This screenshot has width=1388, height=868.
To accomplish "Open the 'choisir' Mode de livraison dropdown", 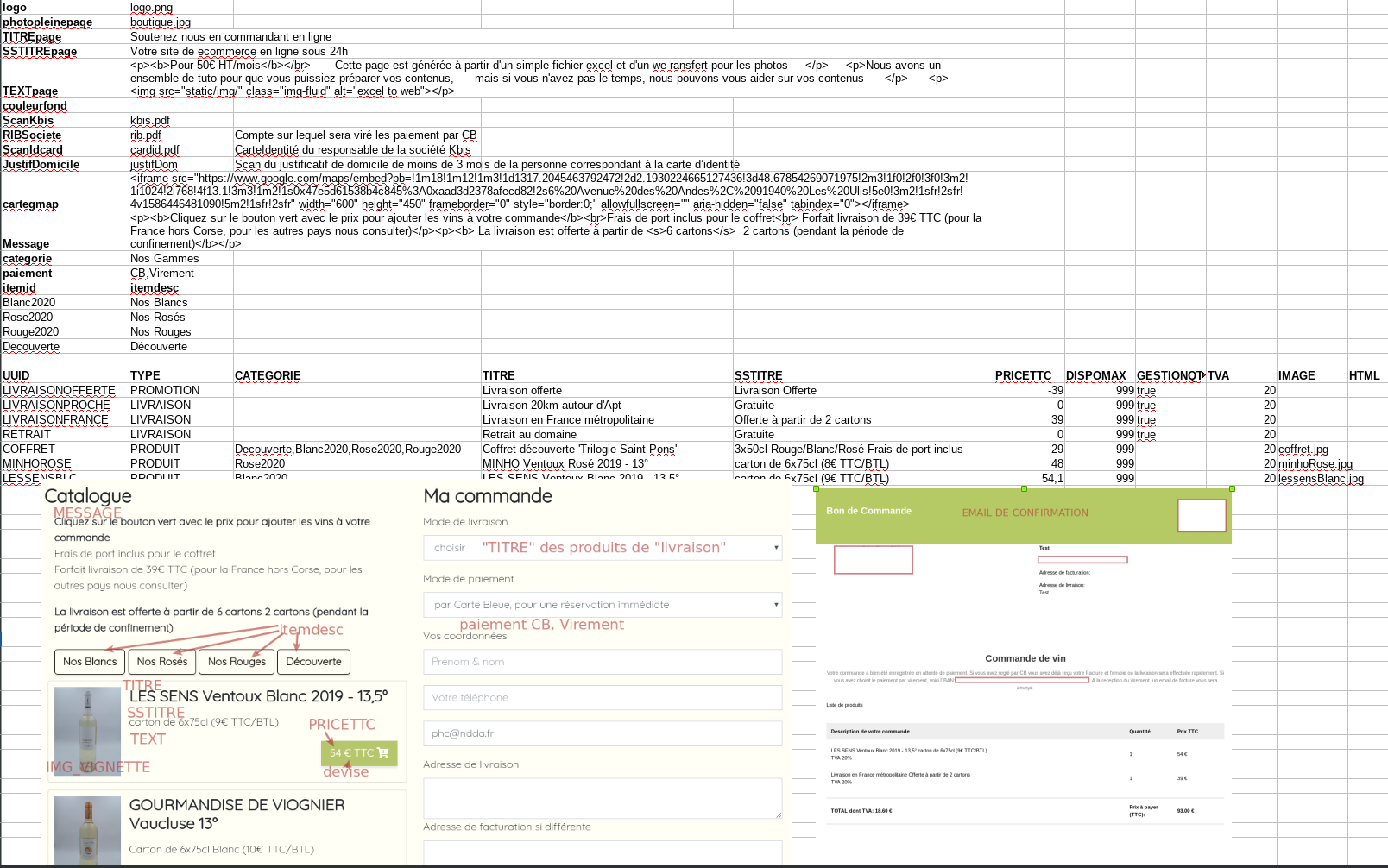I will coord(602,547).
